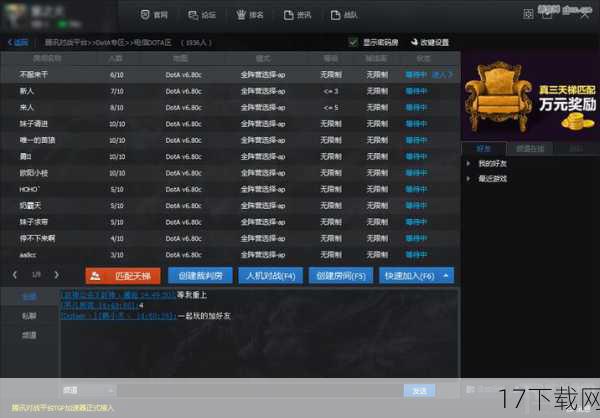Viewport: 600px width, 418px height.
Task: Select the chat tab below 私聊
Action: pyautogui.click(x=29, y=335)
